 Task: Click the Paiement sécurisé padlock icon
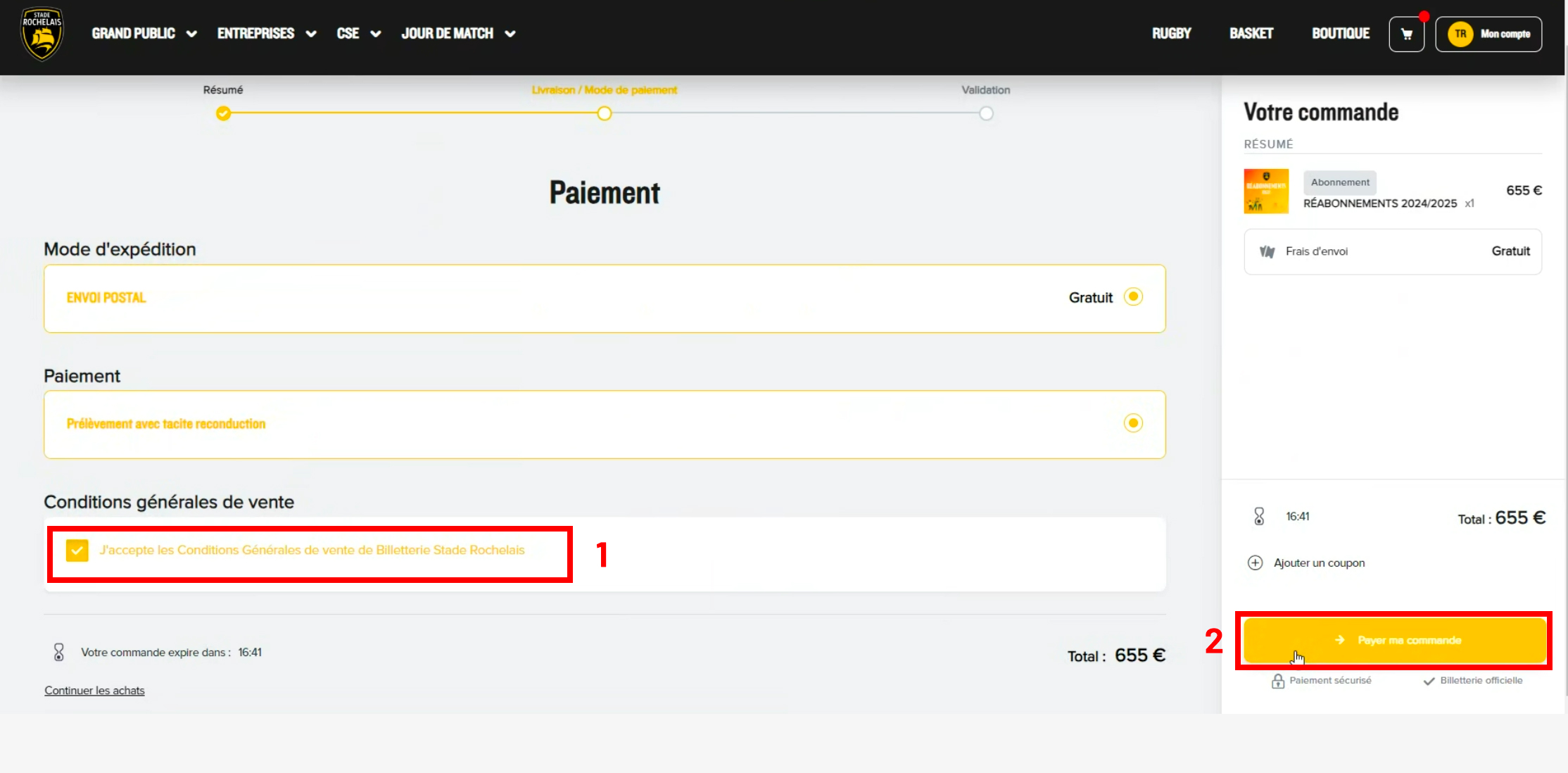pos(1278,681)
